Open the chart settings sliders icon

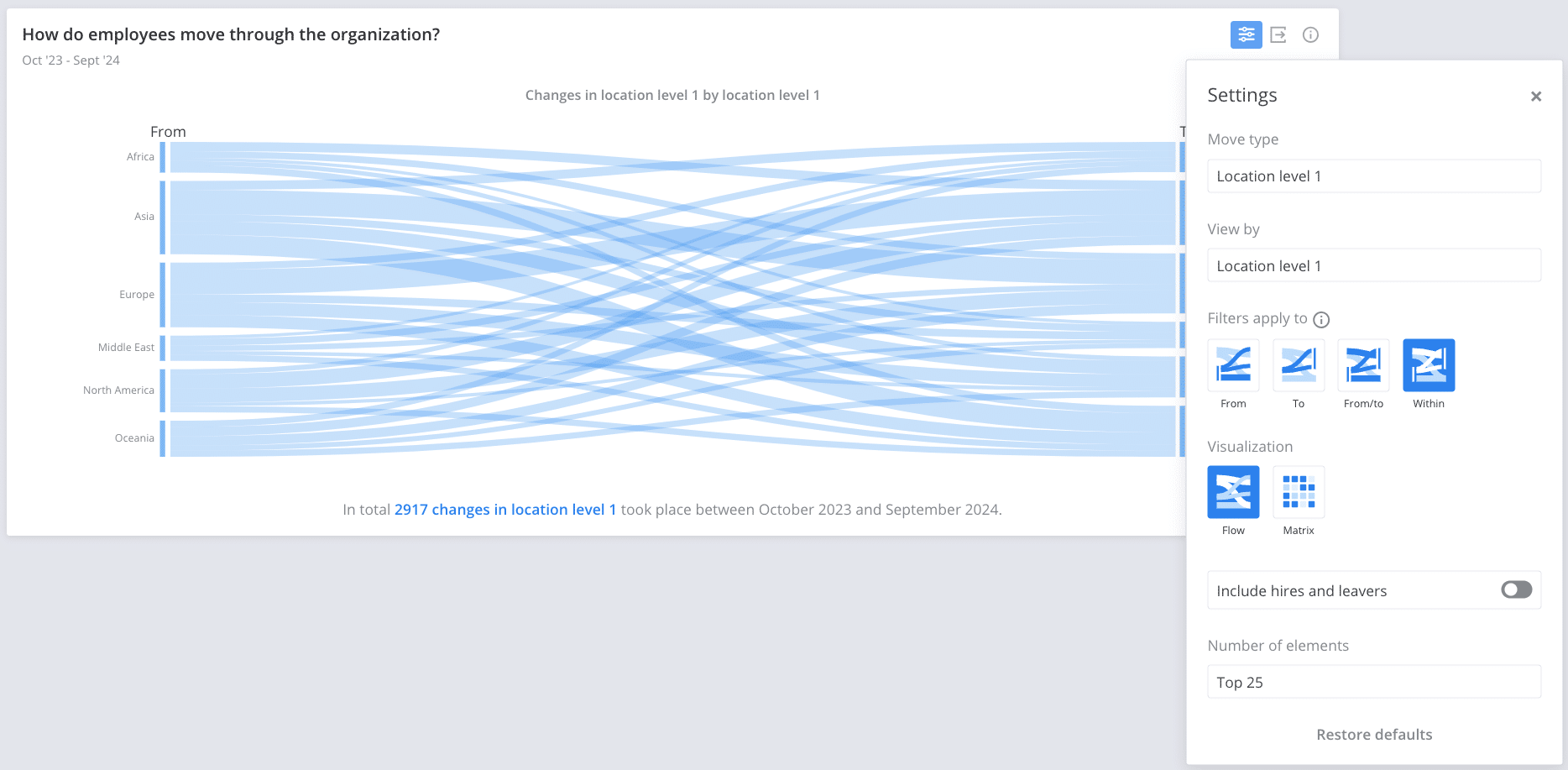click(x=1246, y=34)
